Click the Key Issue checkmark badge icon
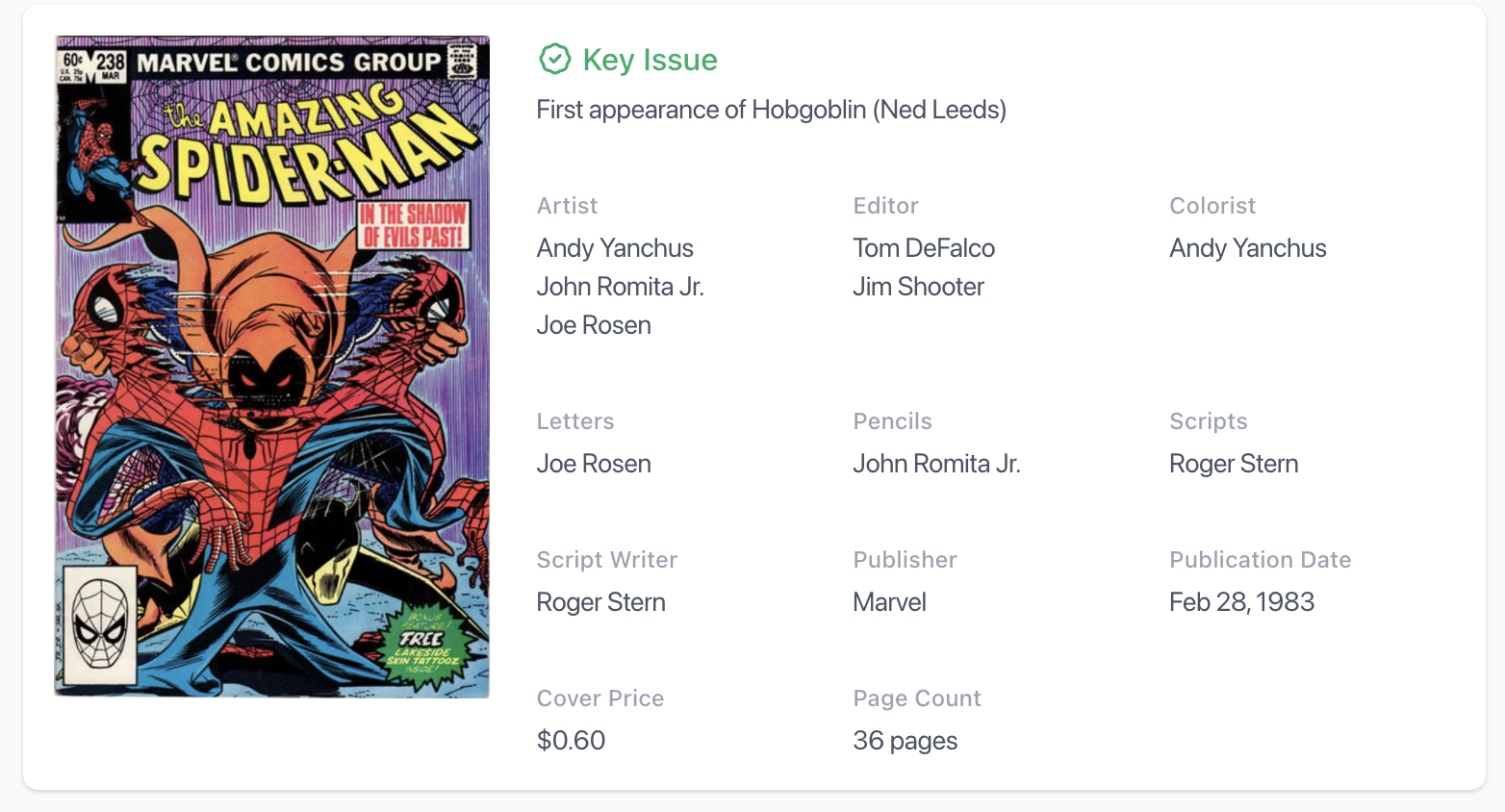 click(554, 60)
